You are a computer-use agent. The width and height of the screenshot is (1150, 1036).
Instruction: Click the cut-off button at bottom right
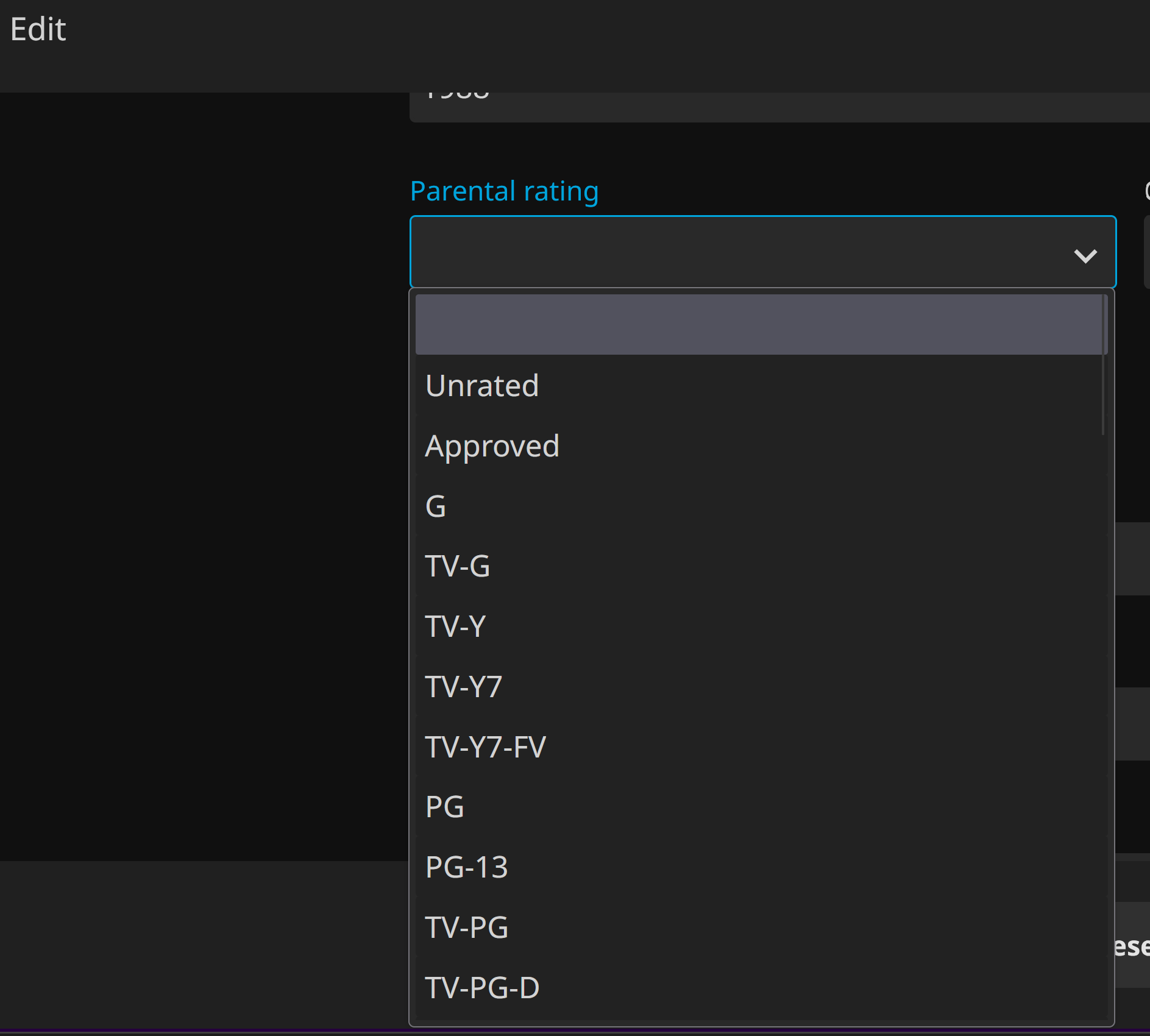click(1132, 946)
